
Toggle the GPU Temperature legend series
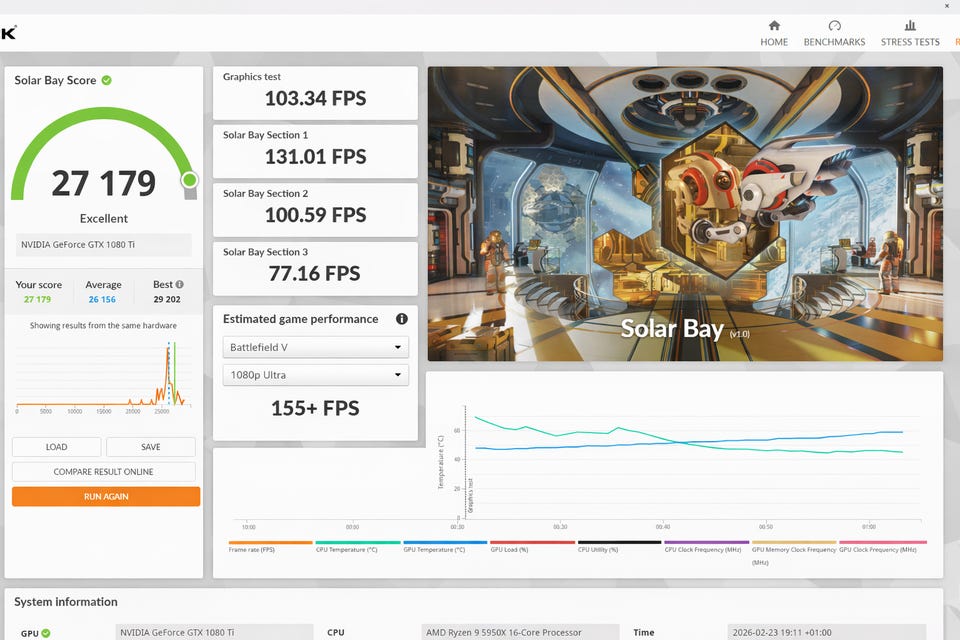pyautogui.click(x=445, y=546)
